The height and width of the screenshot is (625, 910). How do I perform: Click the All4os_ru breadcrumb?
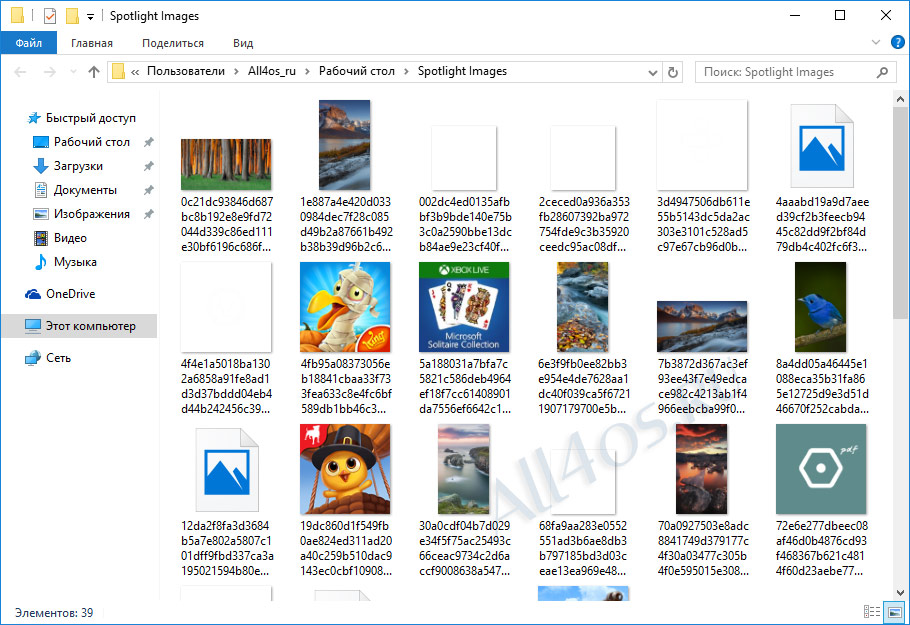272,71
